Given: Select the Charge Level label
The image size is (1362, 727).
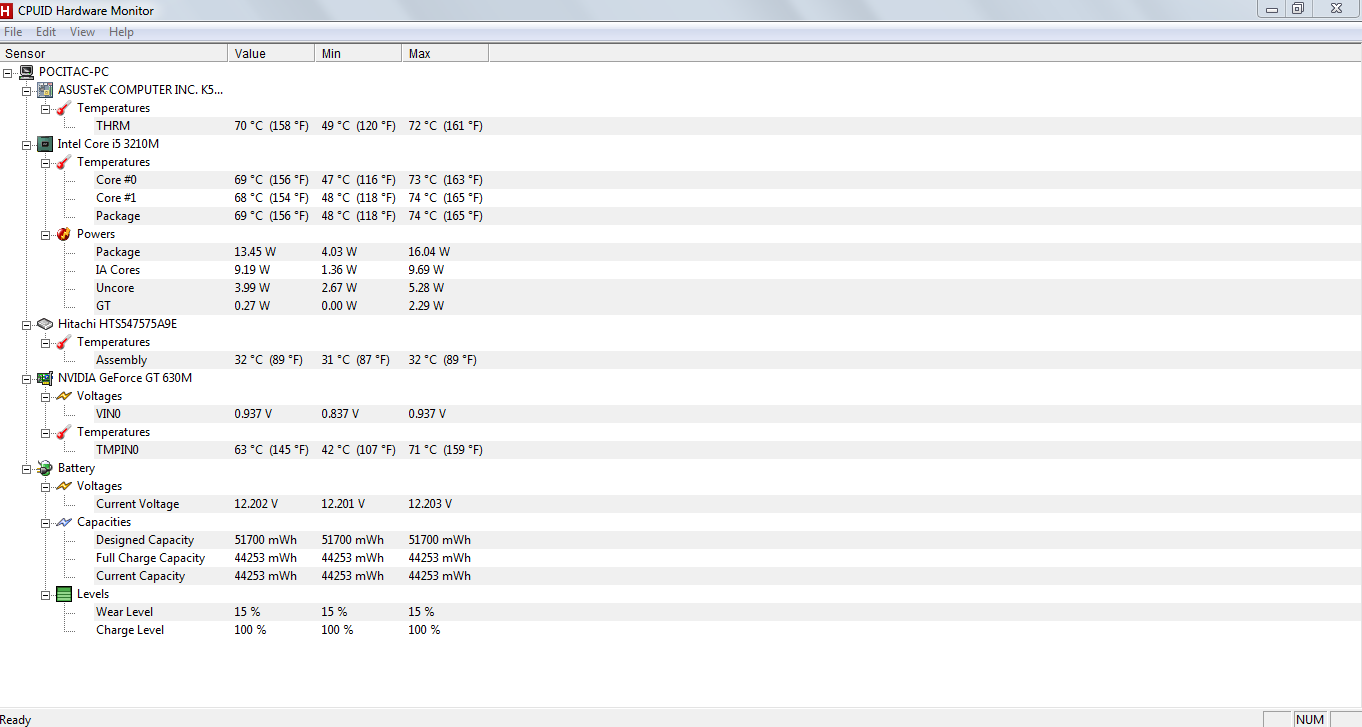Looking at the screenshot, I should point(130,630).
